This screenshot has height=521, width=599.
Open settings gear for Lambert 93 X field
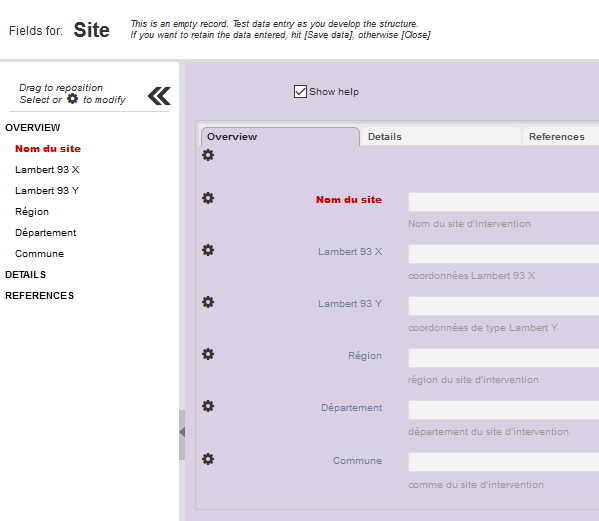tap(208, 250)
